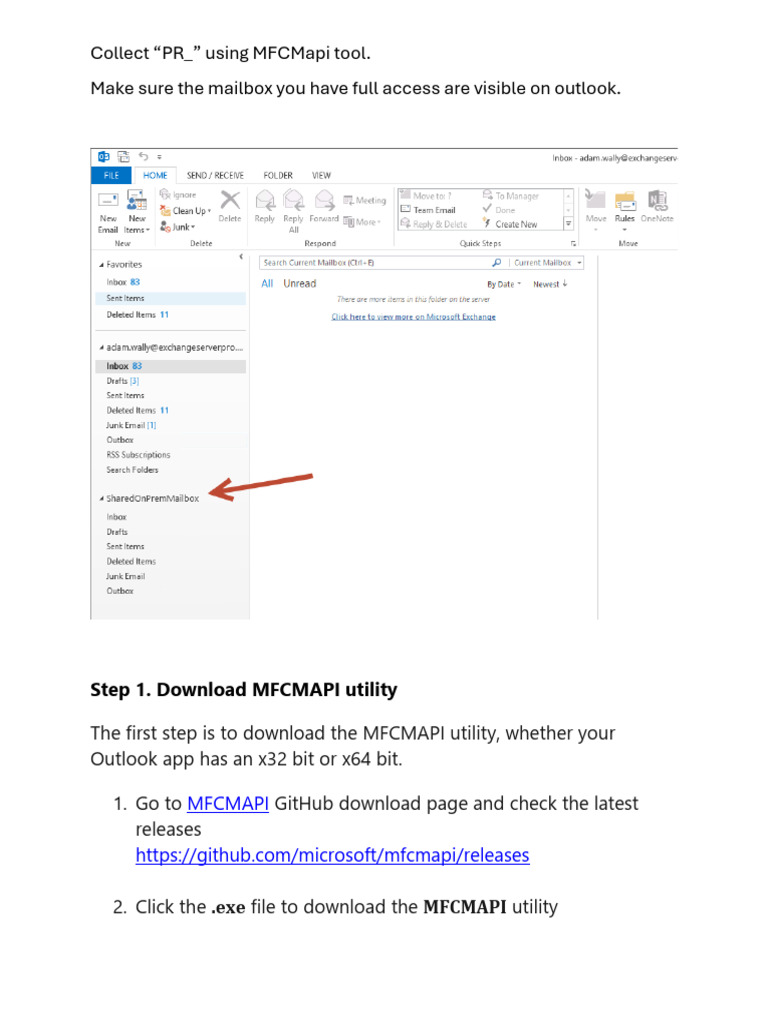
Task: Open Clean Up in the ribbon
Action: [x=185, y=210]
